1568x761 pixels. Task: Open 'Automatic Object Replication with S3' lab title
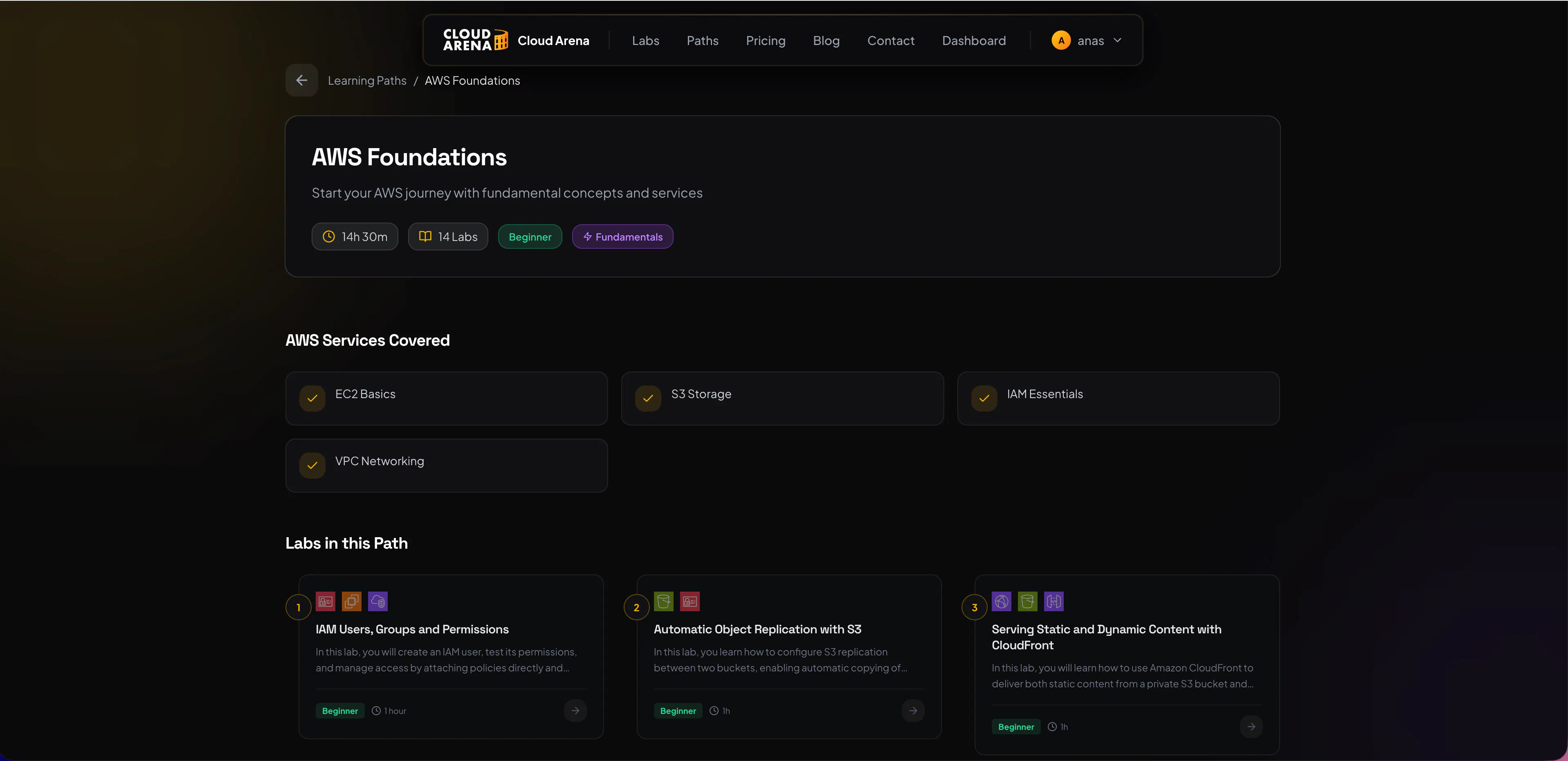click(758, 630)
